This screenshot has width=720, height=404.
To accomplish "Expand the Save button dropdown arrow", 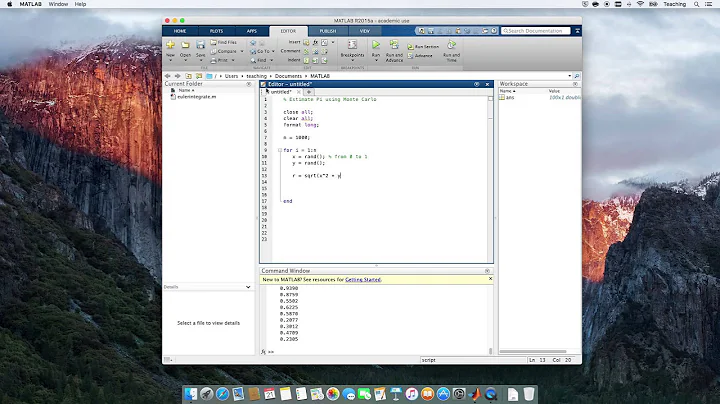I will (201, 60).
